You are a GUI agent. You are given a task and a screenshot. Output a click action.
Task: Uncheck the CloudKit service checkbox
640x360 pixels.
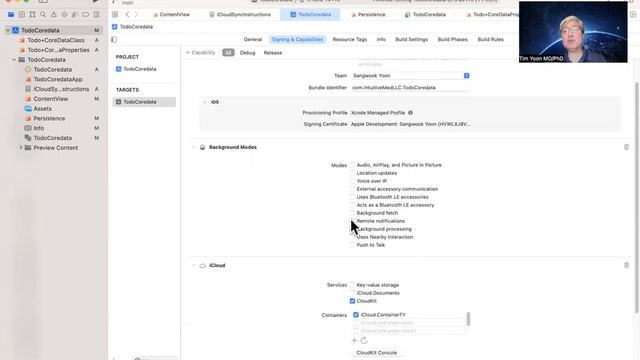click(x=352, y=301)
